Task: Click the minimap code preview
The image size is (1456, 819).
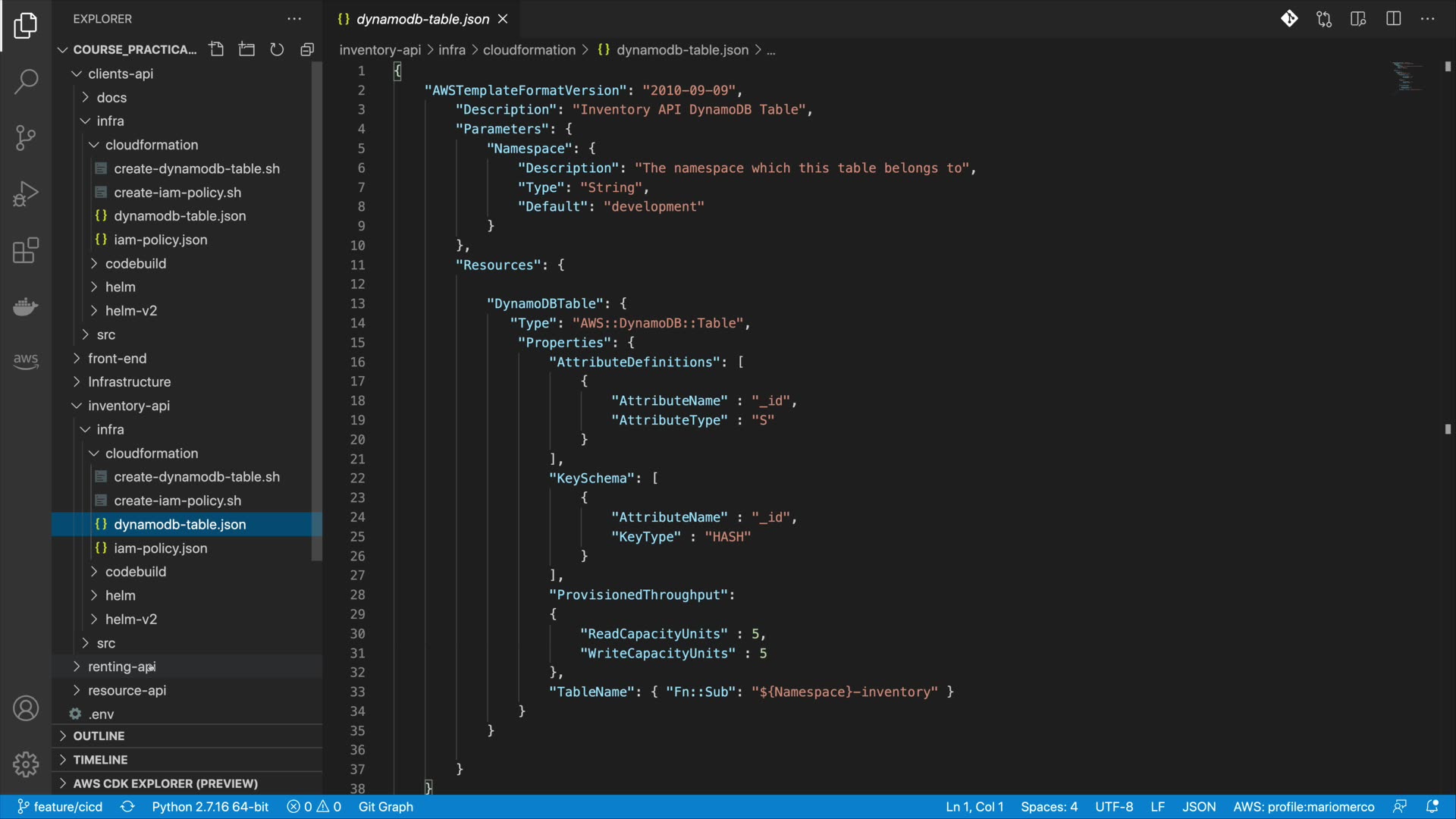Action: [1406, 76]
